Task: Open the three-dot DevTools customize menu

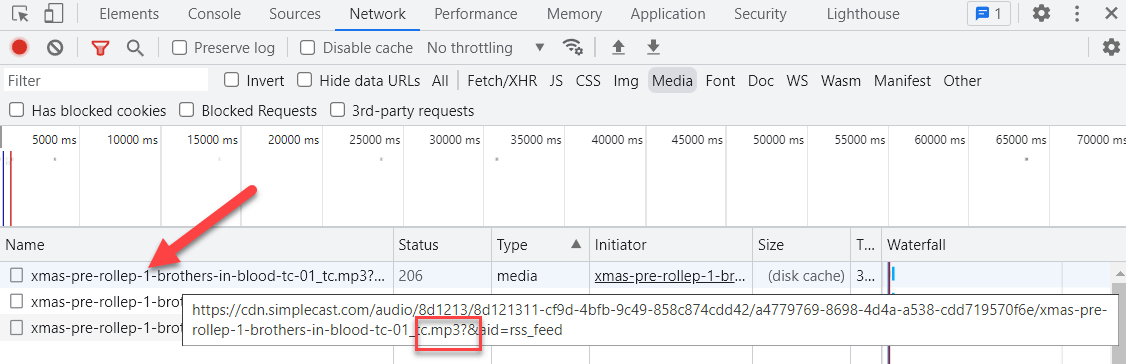Action: (1077, 13)
